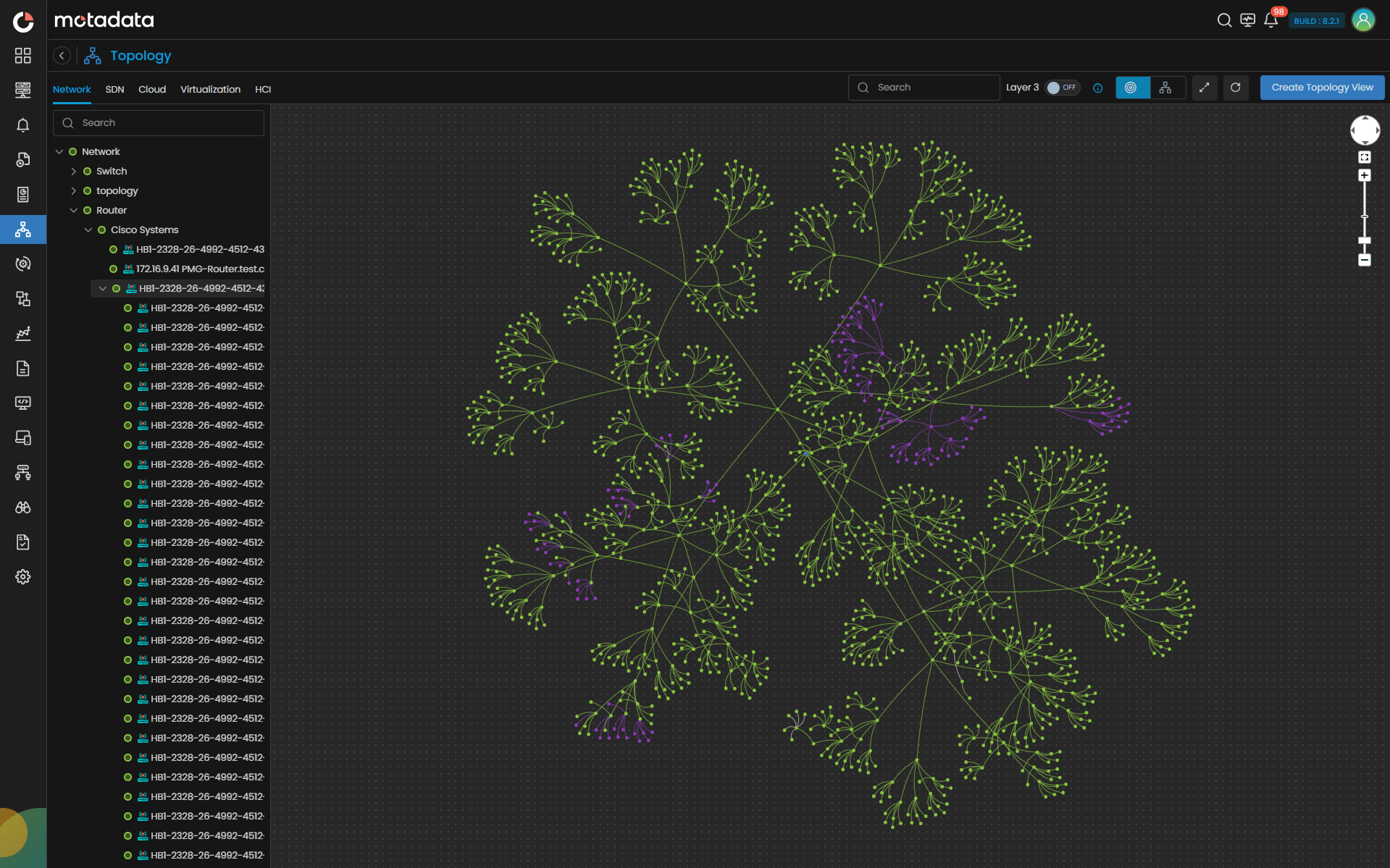Open the dashboard grid icon in sidebar
Image resolution: width=1390 pixels, height=868 pixels.
23,55
